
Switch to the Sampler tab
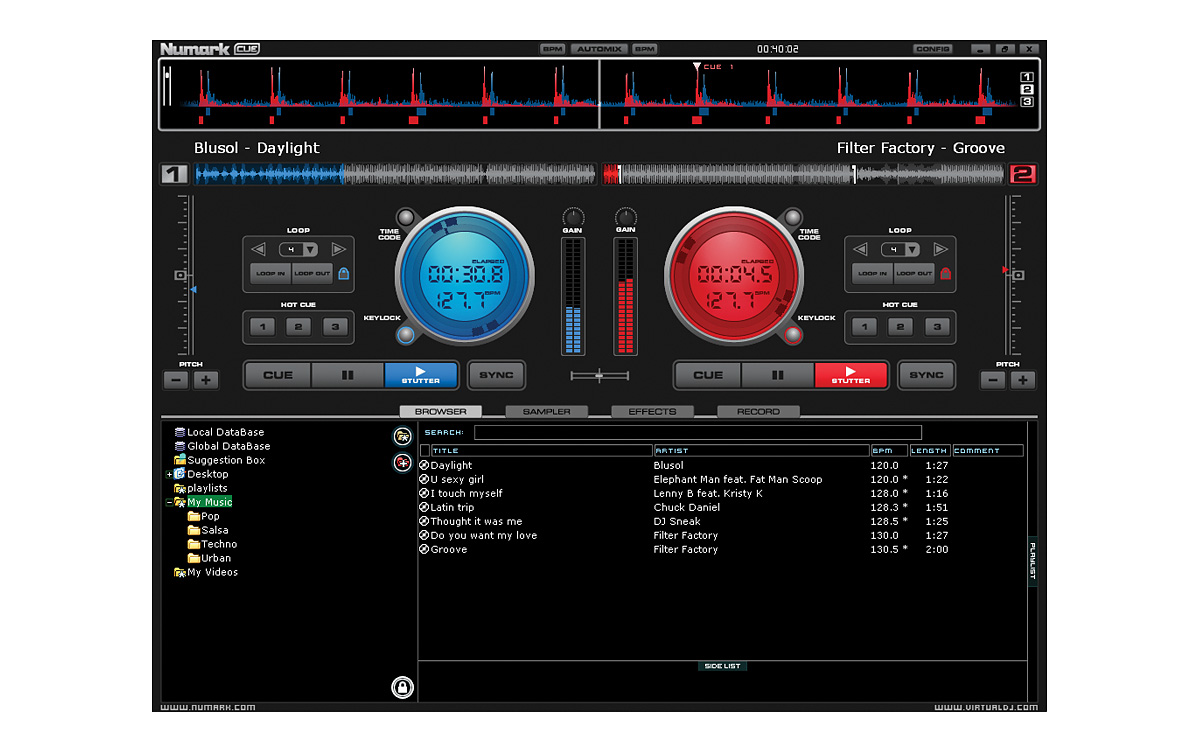(546, 411)
